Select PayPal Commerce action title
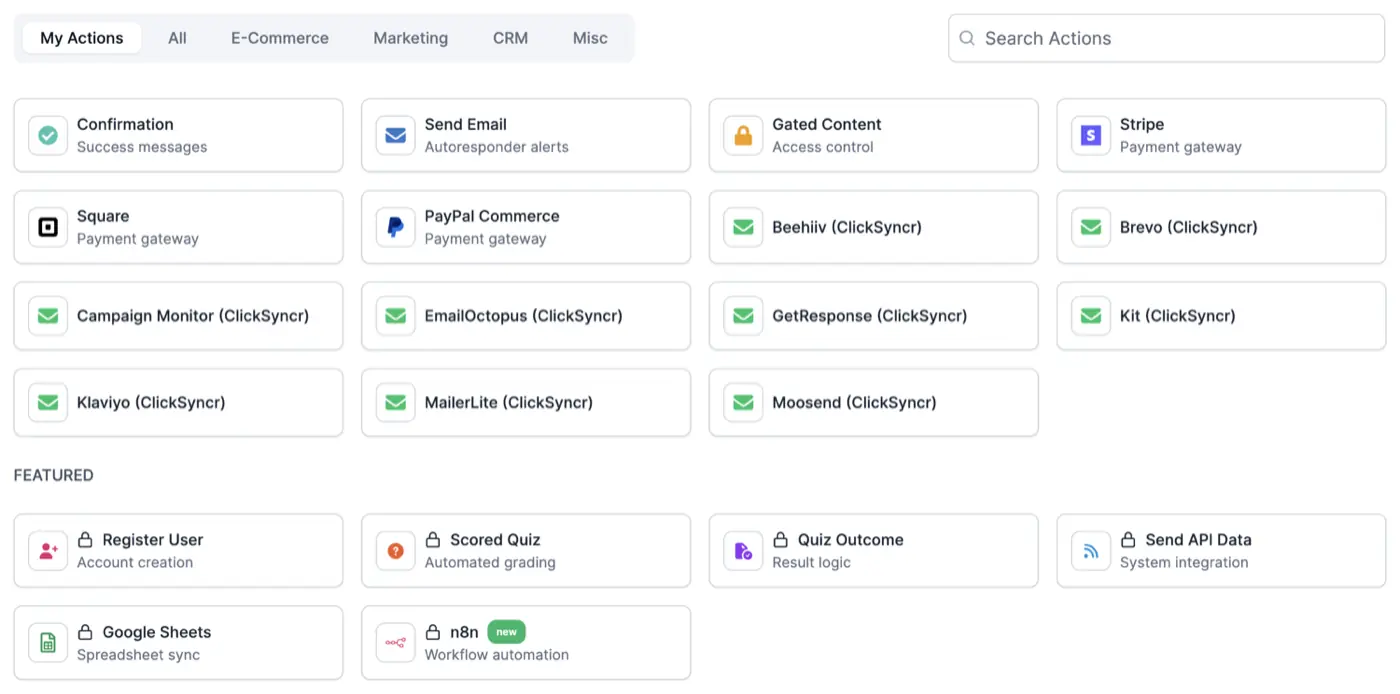This screenshot has width=1400, height=694. click(x=492, y=216)
